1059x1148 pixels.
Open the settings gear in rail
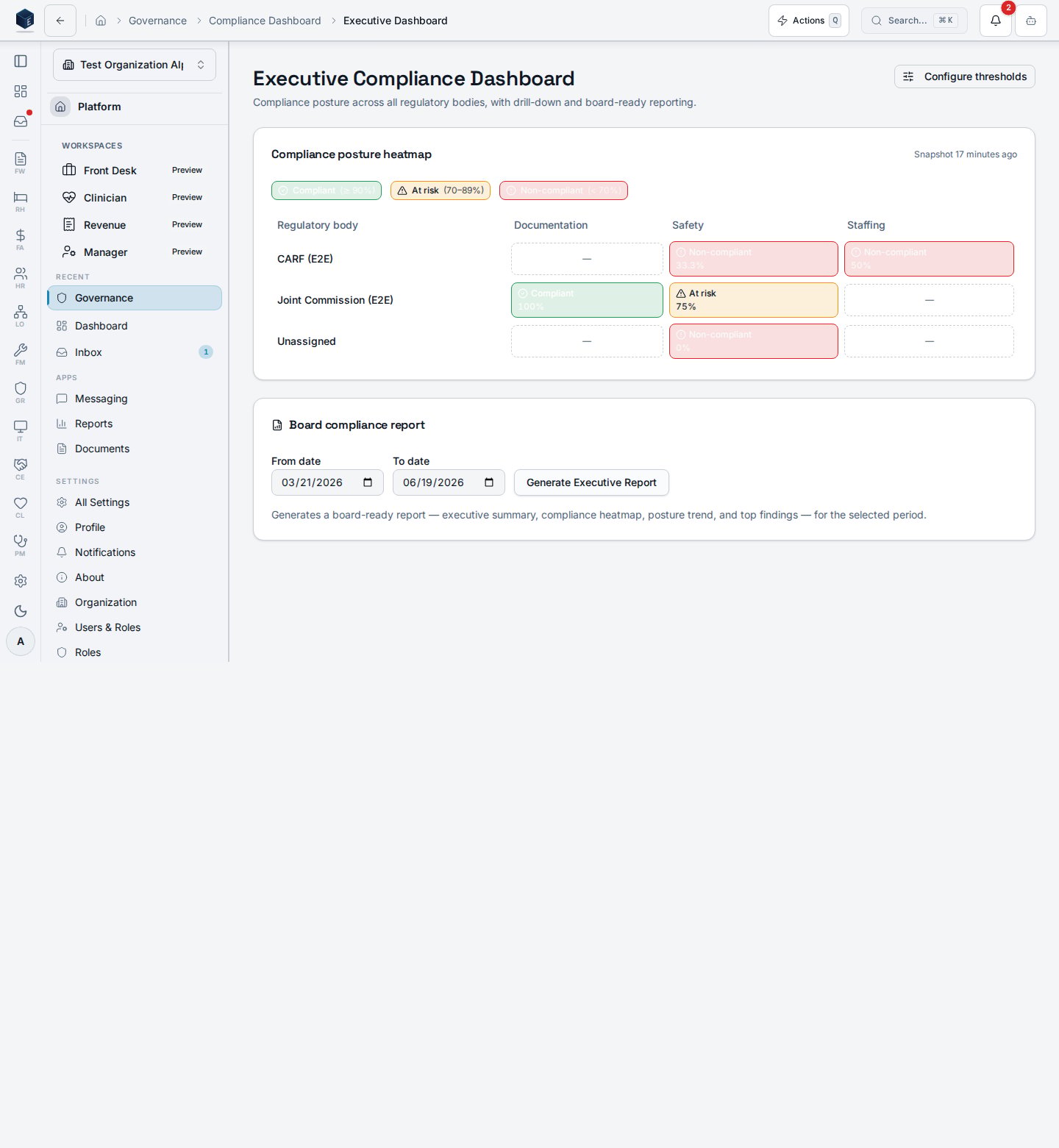[x=21, y=581]
